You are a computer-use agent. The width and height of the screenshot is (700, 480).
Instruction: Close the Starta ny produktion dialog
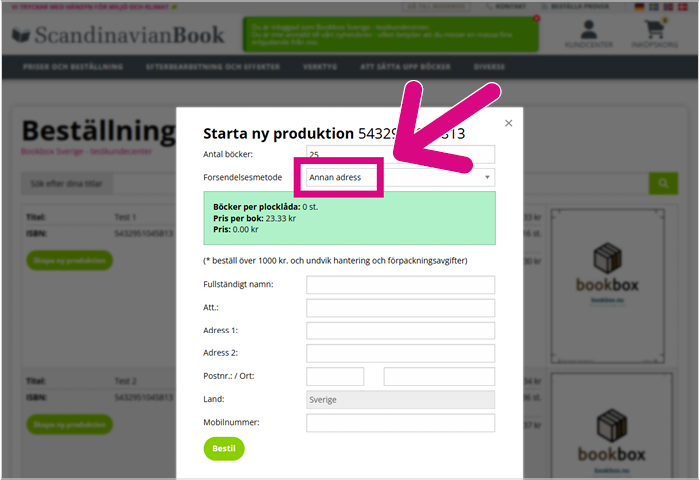click(508, 123)
